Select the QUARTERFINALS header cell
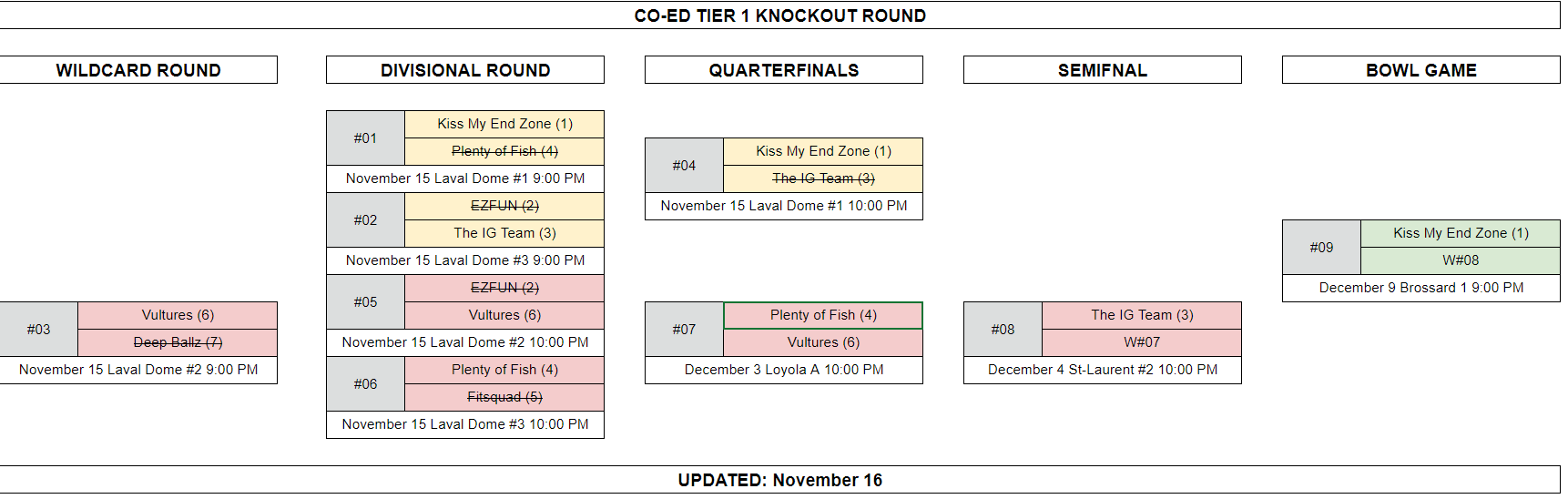The height and width of the screenshot is (499, 1568). click(x=784, y=70)
